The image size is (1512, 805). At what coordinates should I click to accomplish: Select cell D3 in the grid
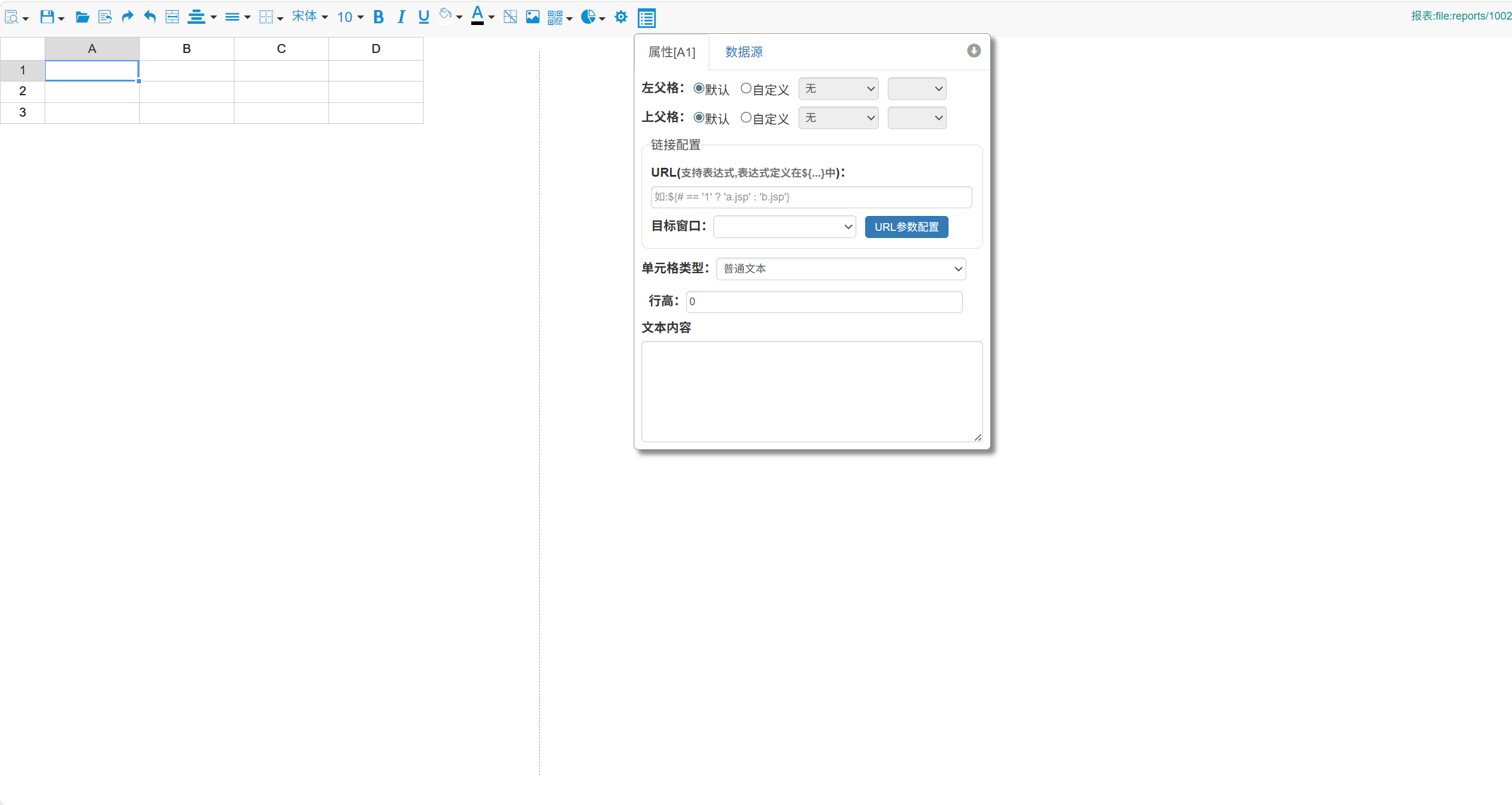[376, 113]
